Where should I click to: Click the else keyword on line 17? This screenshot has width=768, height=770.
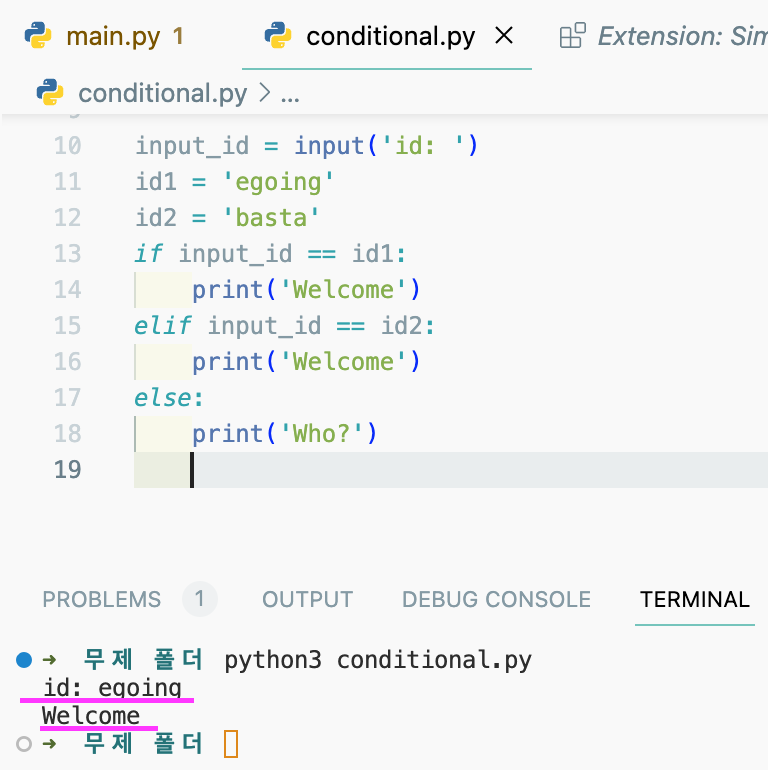[x=163, y=397]
